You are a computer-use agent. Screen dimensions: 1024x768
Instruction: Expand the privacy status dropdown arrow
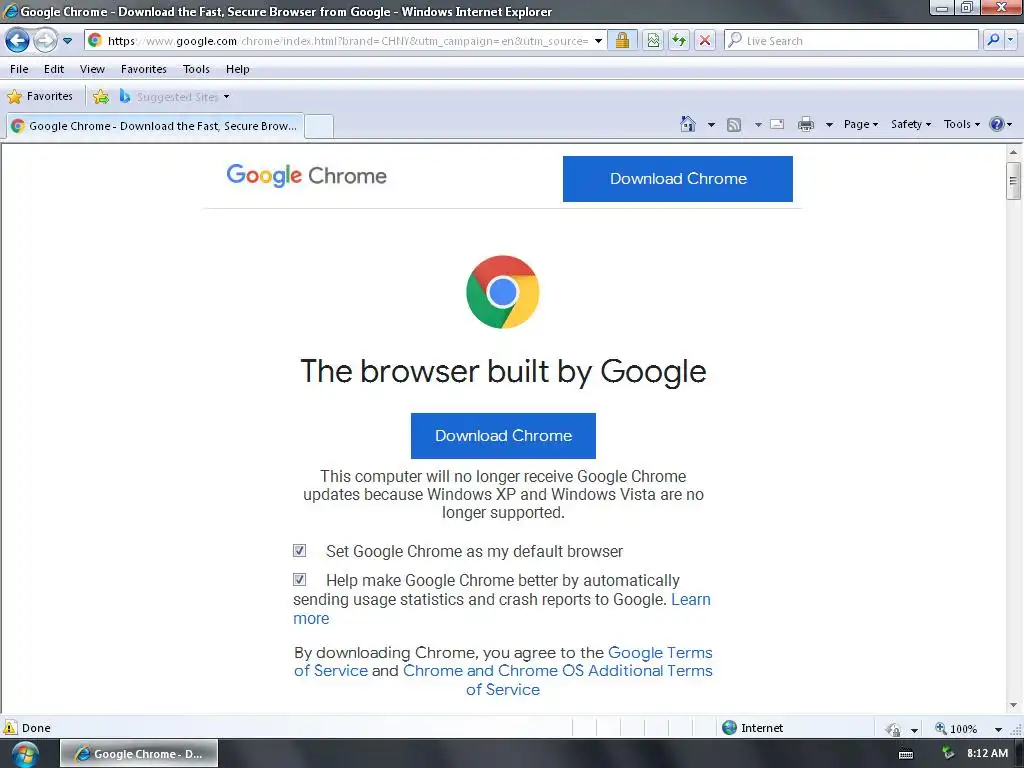(x=914, y=730)
